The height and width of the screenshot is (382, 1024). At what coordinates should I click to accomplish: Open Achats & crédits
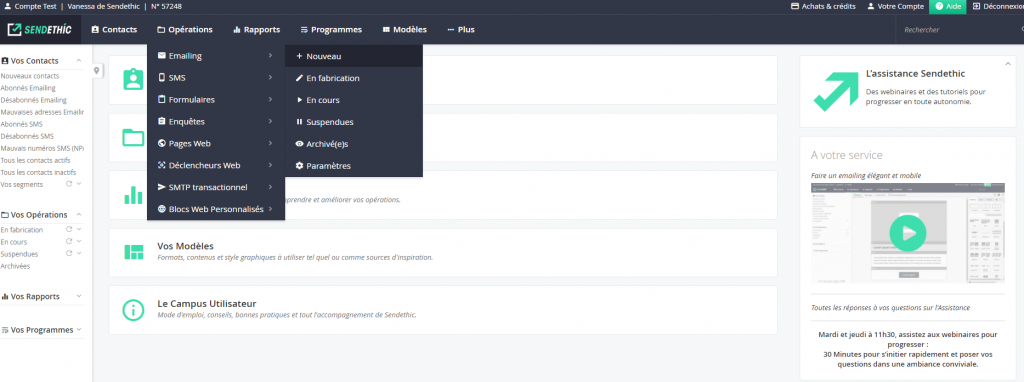point(823,7)
